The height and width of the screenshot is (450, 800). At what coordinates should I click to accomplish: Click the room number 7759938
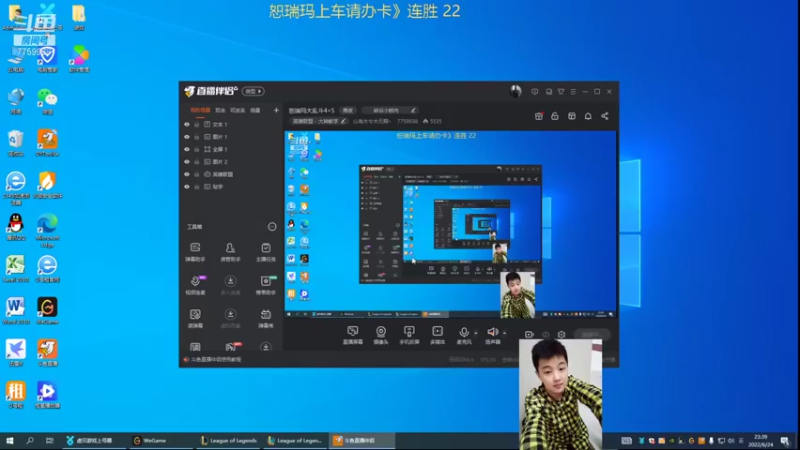tap(407, 121)
